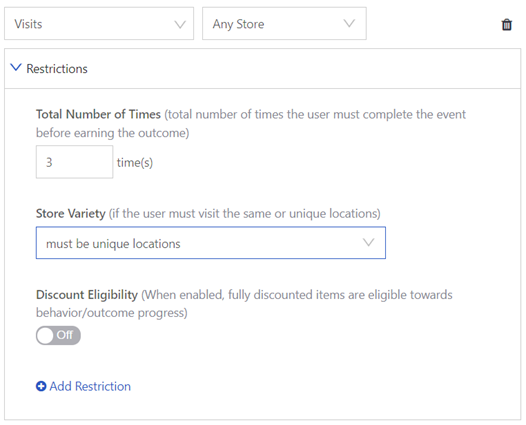Click the Total Number of Times label
Image resolution: width=526 pixels, height=425 pixels.
pos(98,114)
